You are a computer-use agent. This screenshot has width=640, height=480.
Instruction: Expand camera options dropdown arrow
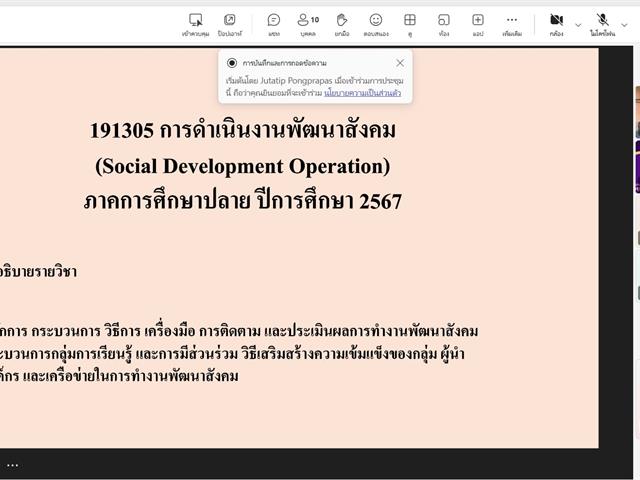pyautogui.click(x=578, y=25)
